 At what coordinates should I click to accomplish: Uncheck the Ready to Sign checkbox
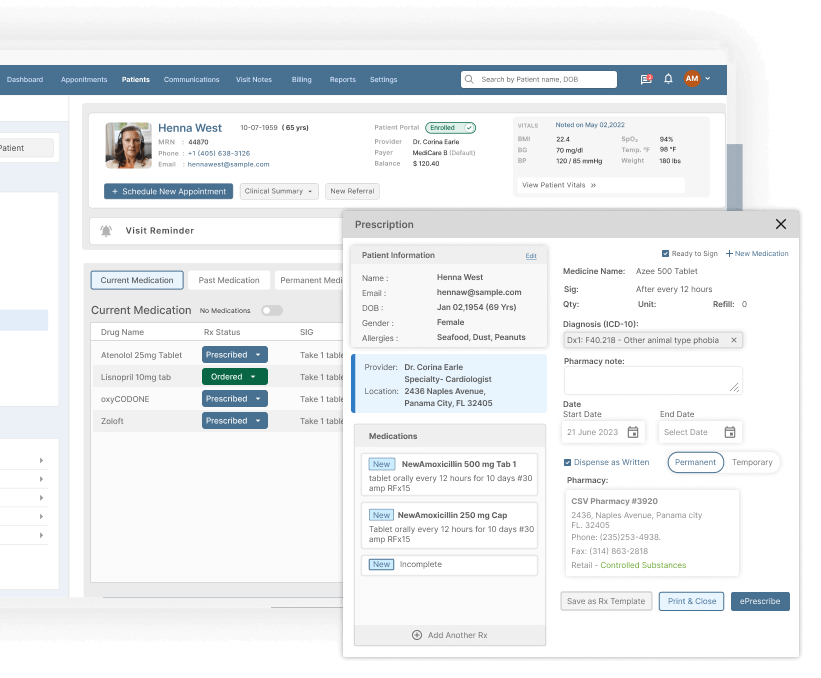[666, 254]
